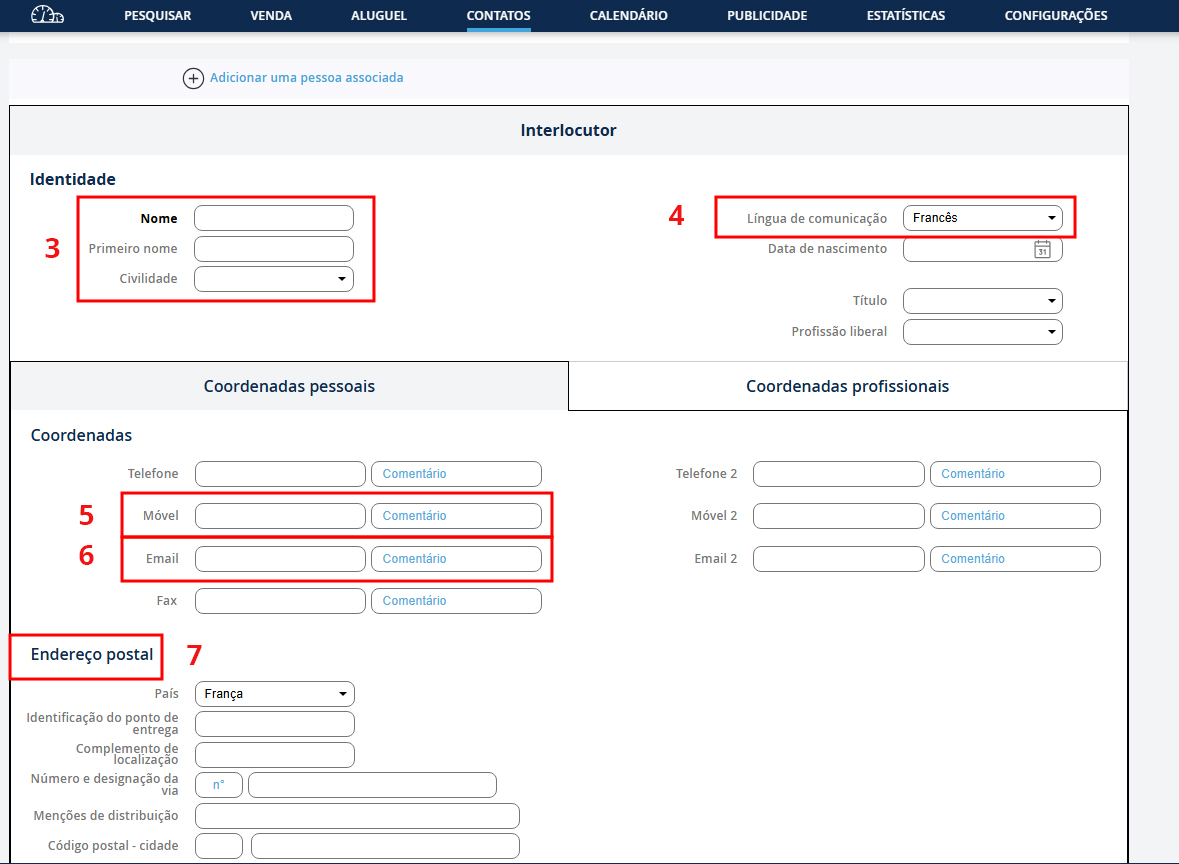Expand the Título dropdown
Viewport: 1179px width, 864px height.
click(982, 301)
